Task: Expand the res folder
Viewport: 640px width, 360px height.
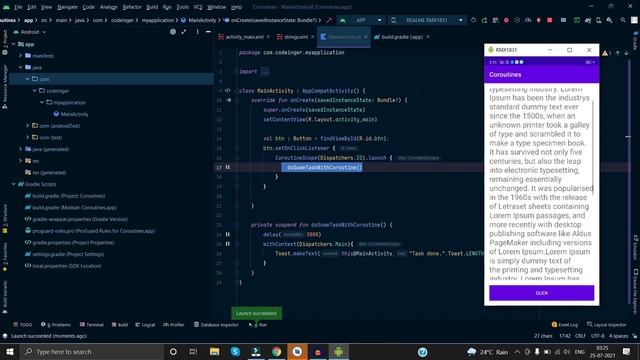Action: click(x=21, y=161)
